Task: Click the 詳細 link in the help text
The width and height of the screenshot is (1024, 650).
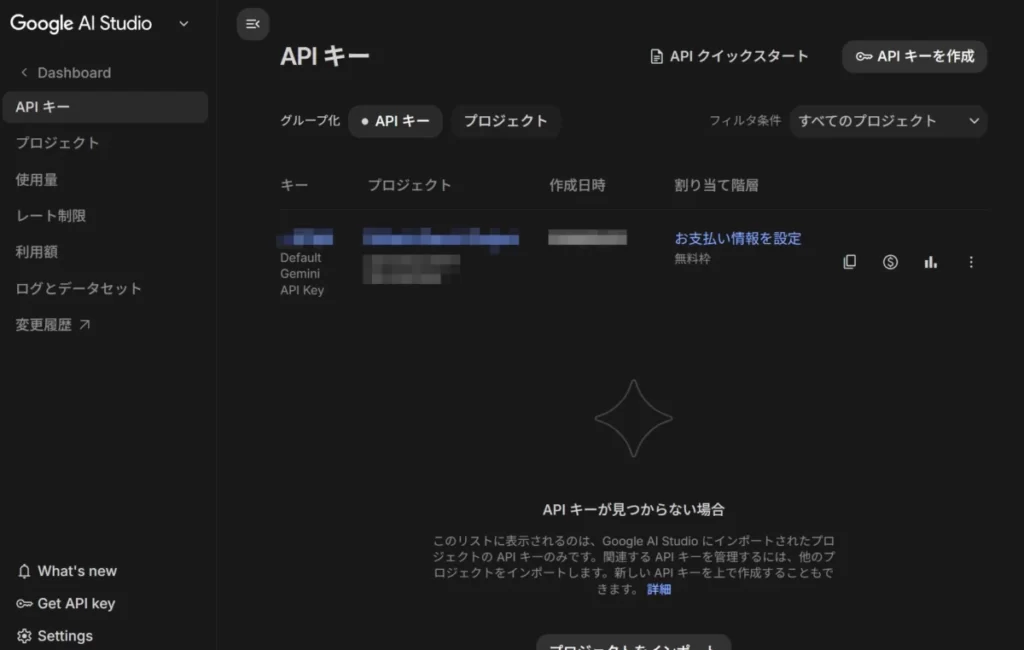Action: (660, 589)
